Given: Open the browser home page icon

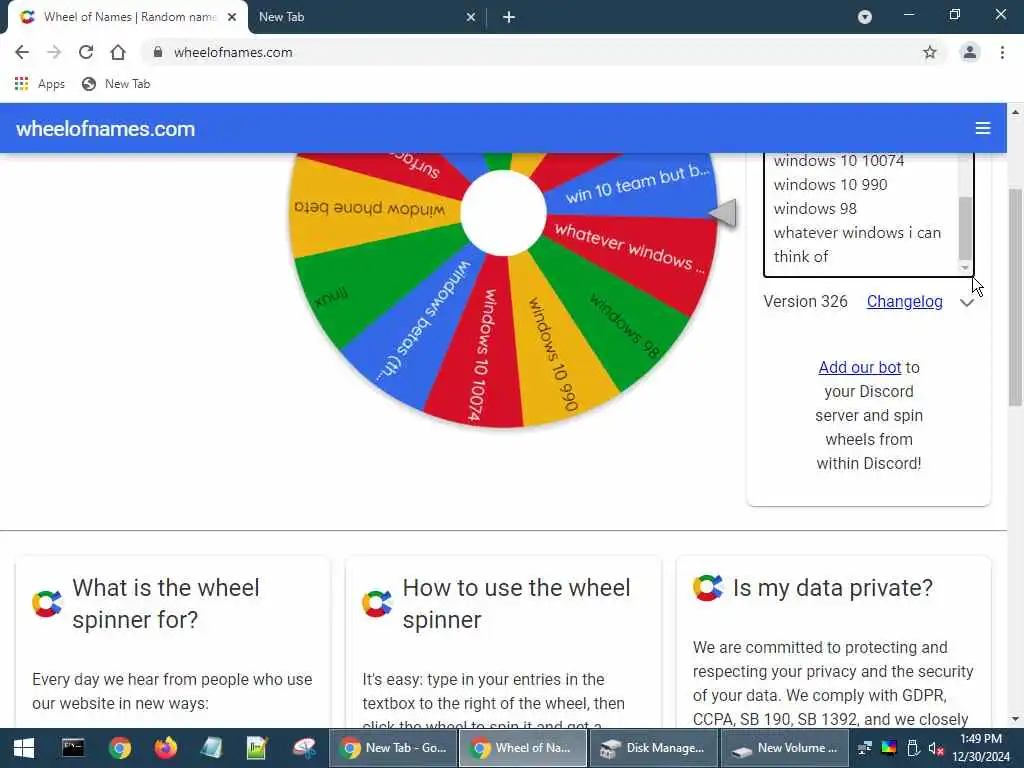Looking at the screenshot, I should click(x=118, y=52).
